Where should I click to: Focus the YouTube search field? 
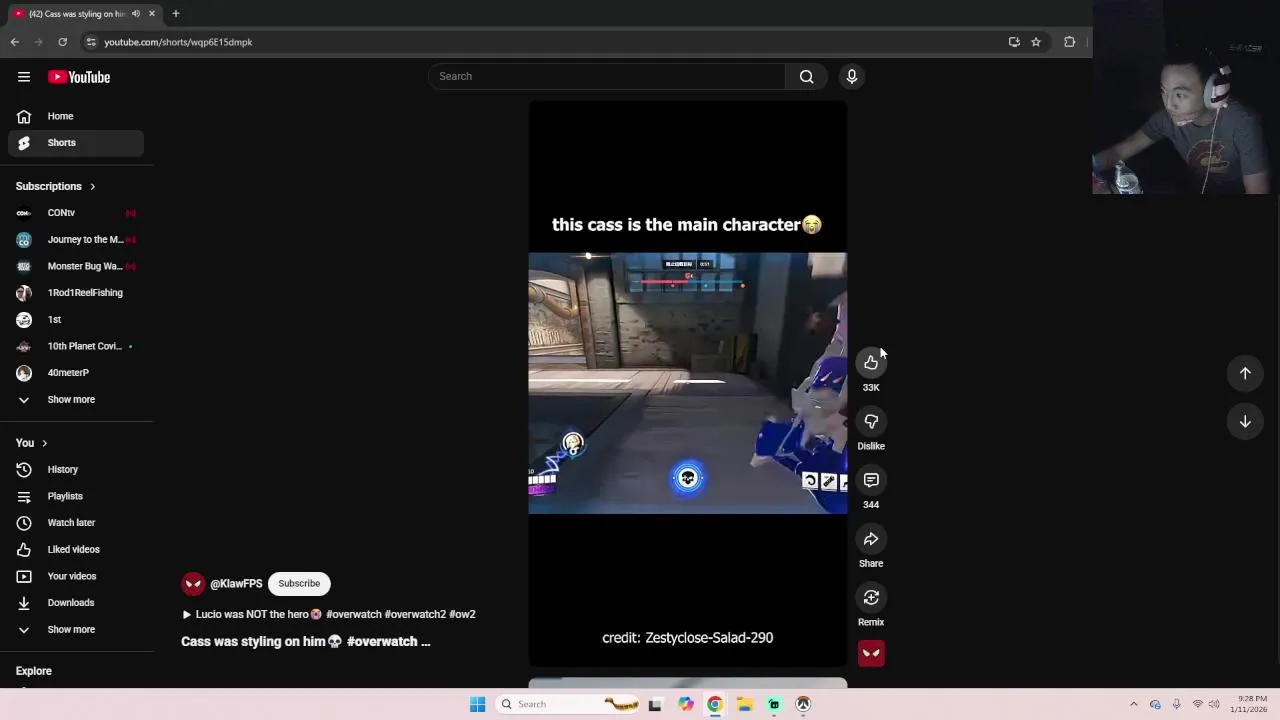[x=607, y=76]
